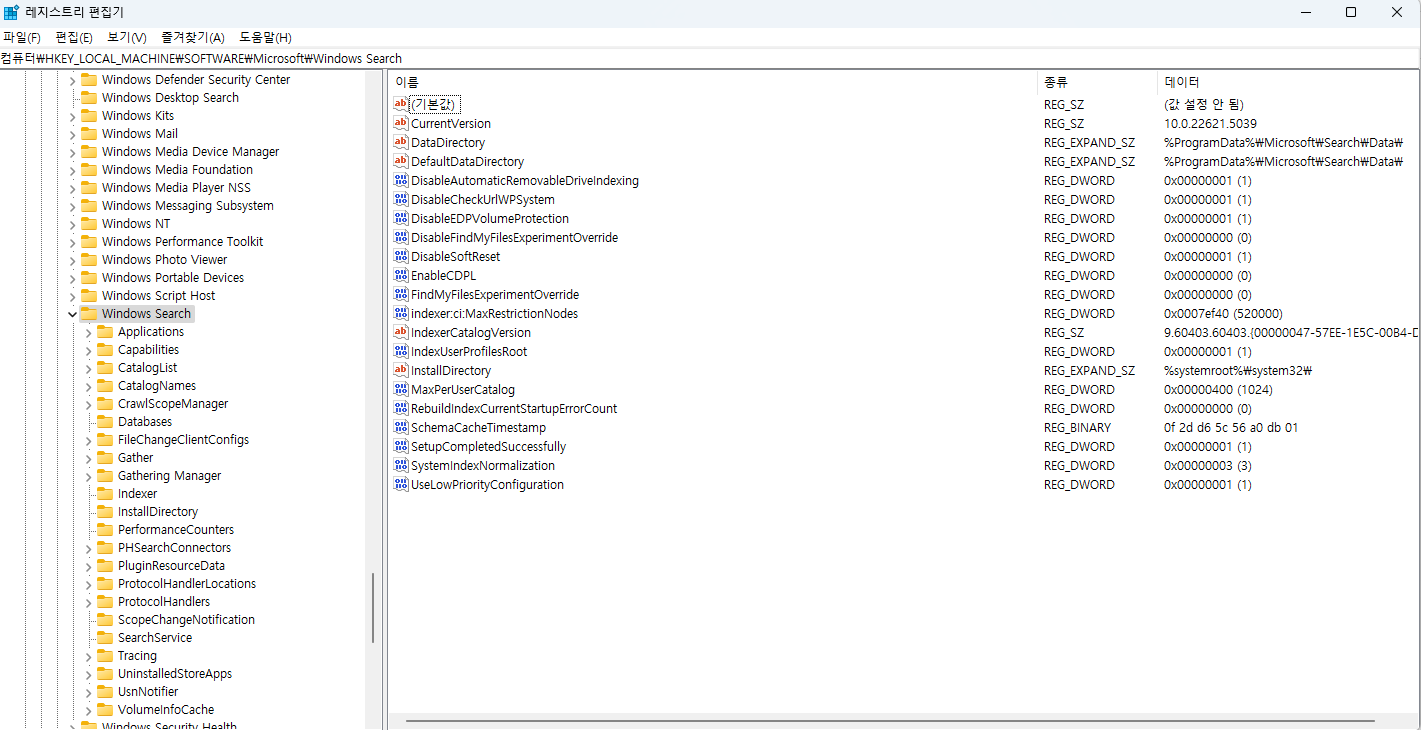
Task: Click the folder icon of PerformanceCounters subkey
Action: [x=105, y=529]
